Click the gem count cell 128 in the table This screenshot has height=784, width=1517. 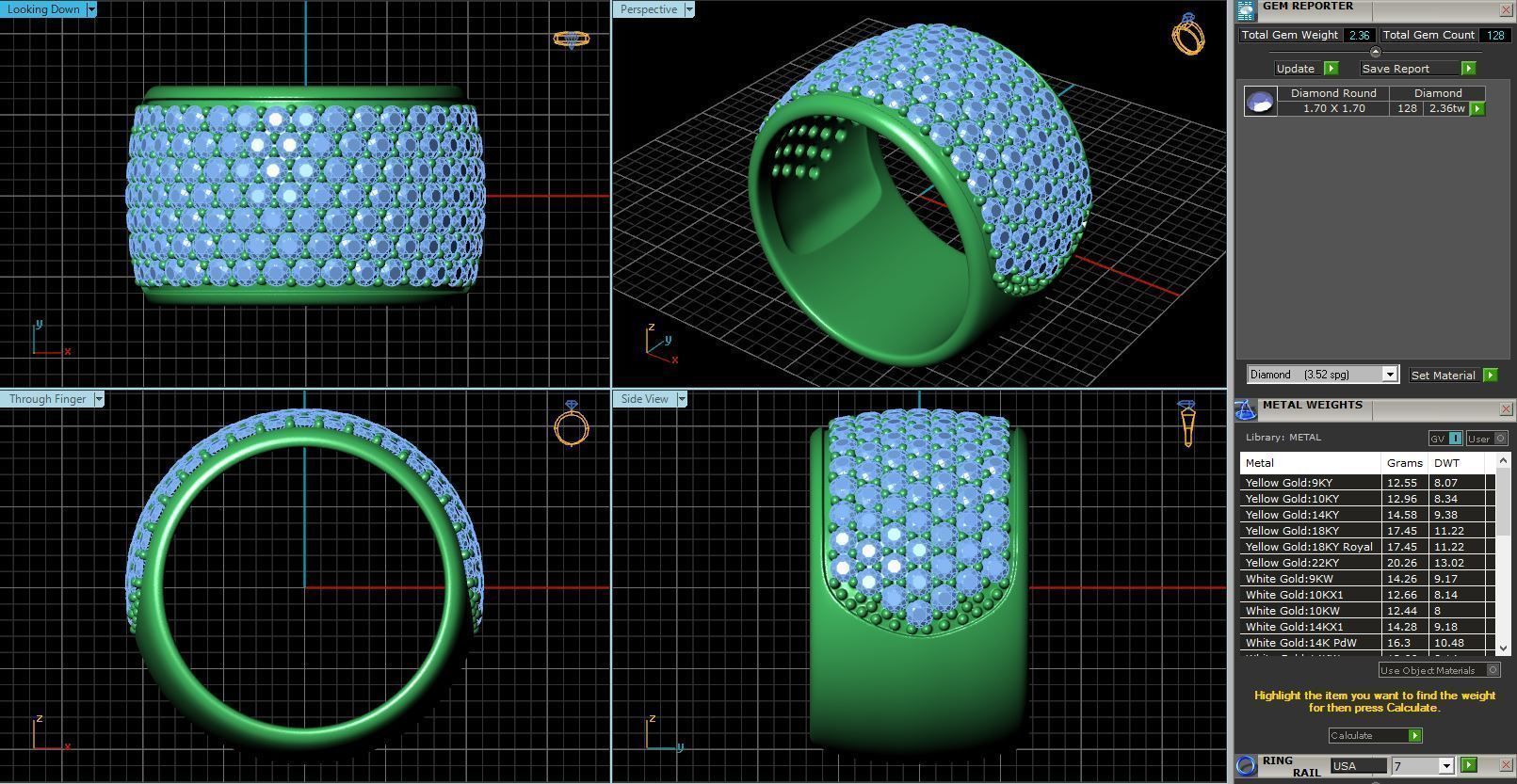[1407, 108]
